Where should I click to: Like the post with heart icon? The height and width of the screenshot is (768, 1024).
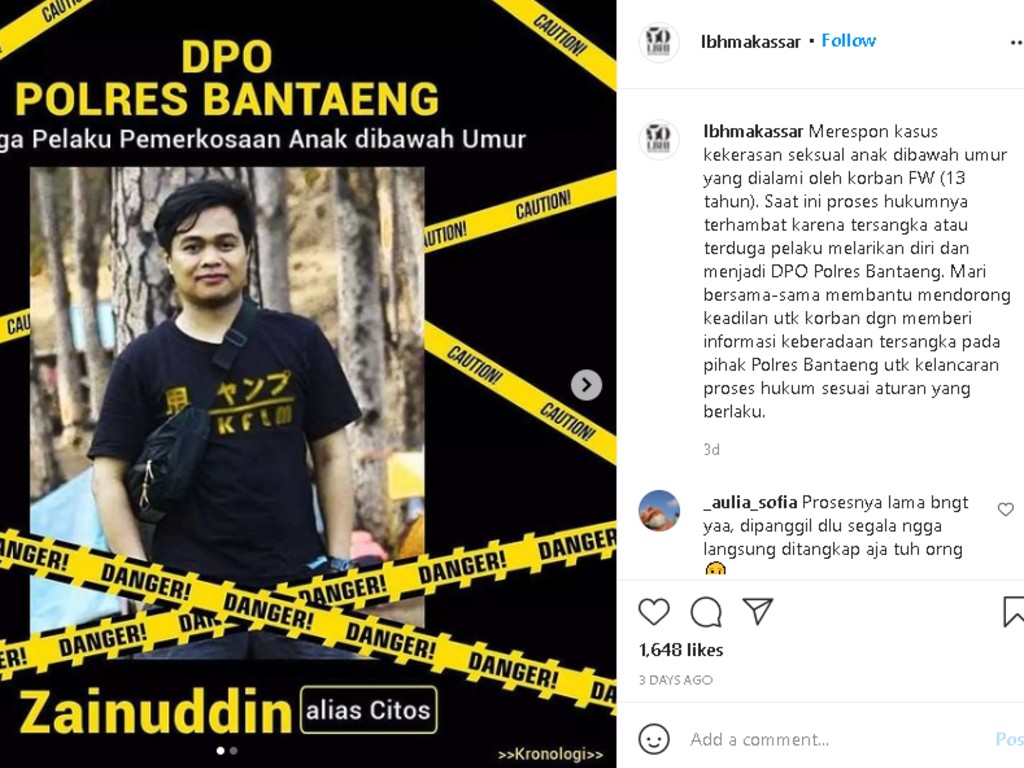coord(654,611)
